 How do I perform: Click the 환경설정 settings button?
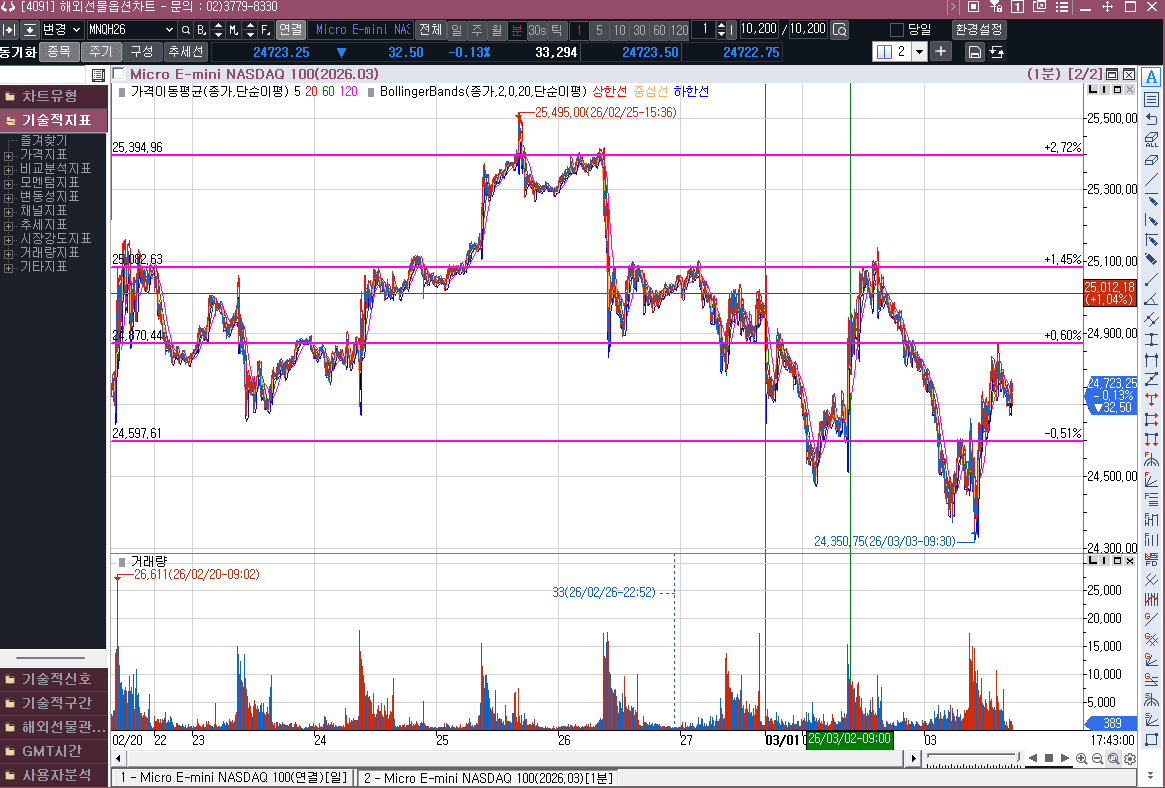point(979,30)
